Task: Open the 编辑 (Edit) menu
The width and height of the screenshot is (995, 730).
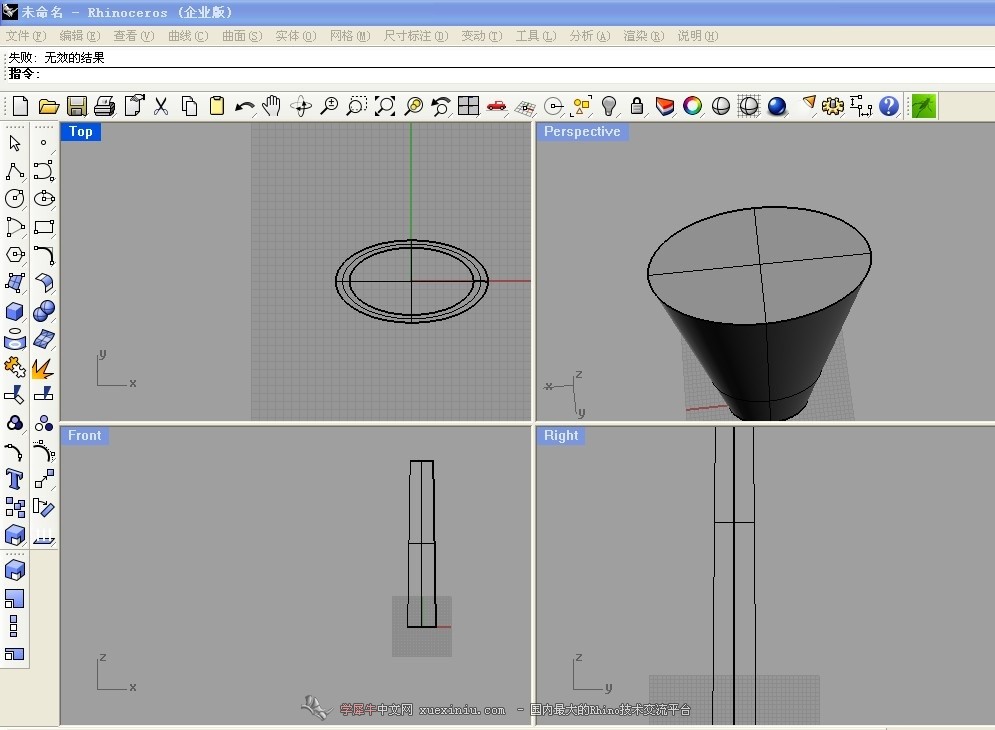Action: pyautogui.click(x=80, y=36)
